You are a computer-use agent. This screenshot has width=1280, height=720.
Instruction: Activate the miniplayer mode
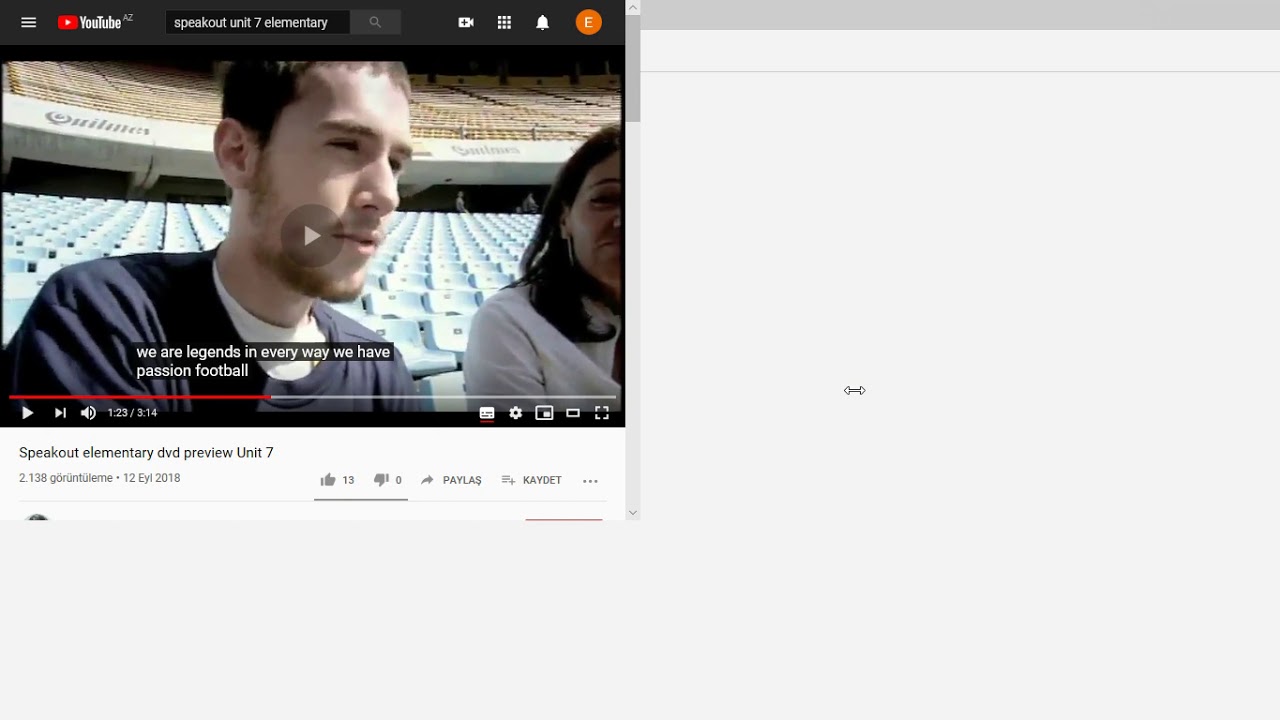pyautogui.click(x=544, y=413)
